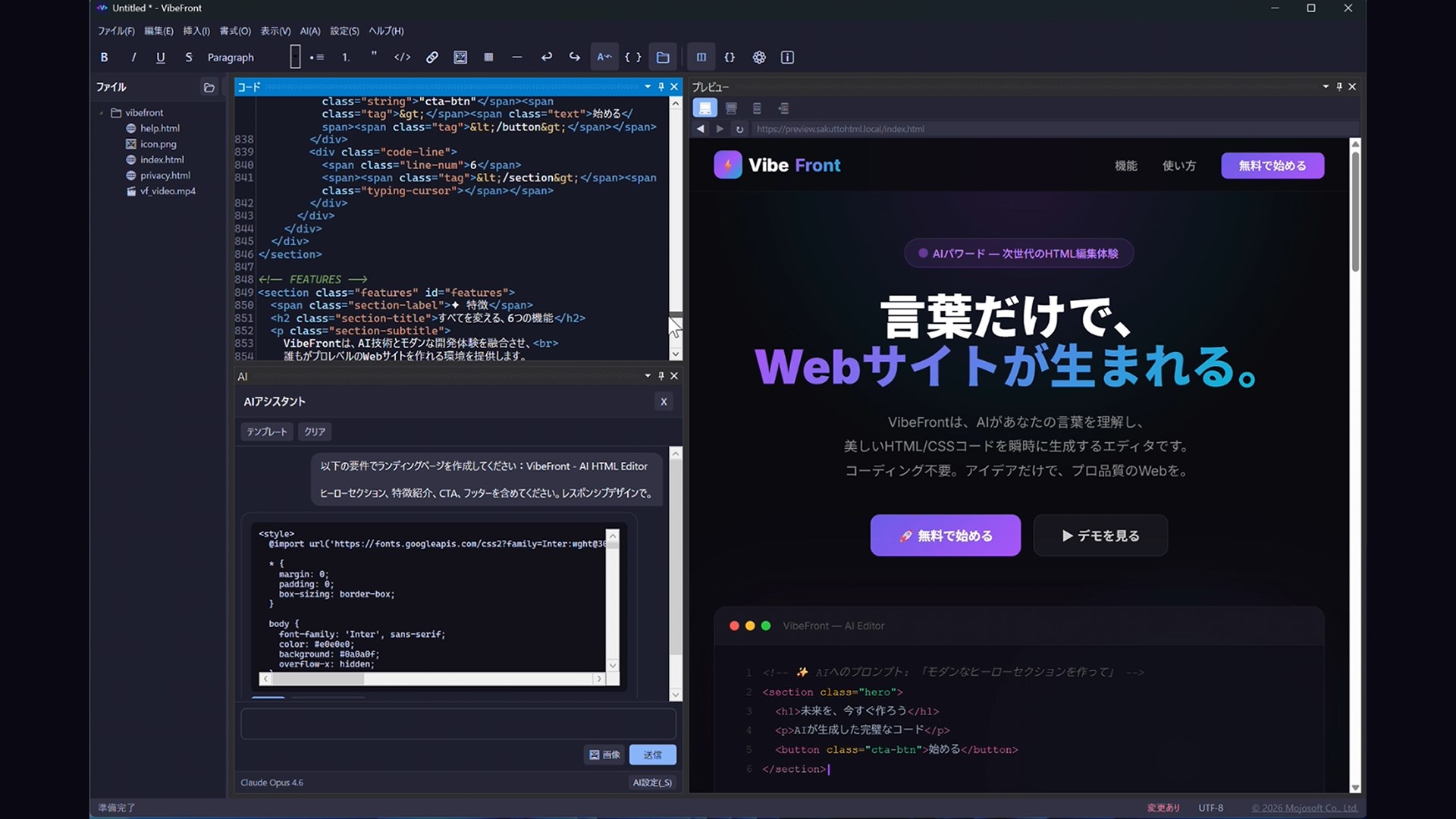The width and height of the screenshot is (1456, 819).
Task: Toggle bold formatting
Action: pyautogui.click(x=104, y=58)
